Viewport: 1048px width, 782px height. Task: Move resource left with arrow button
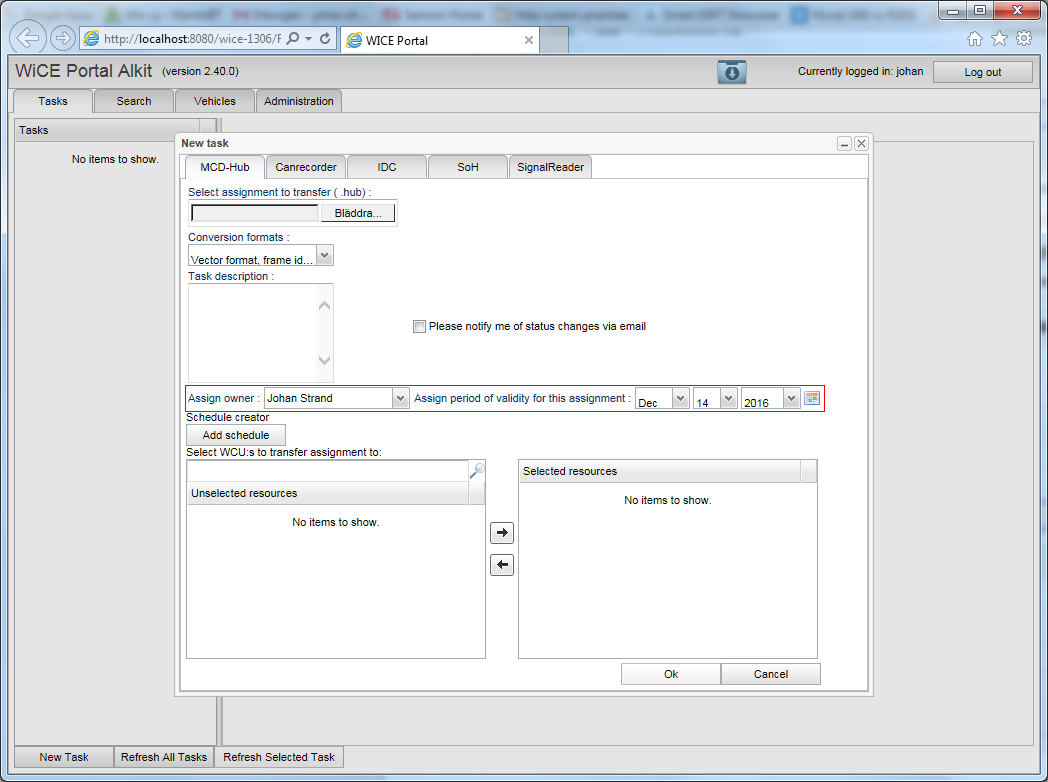(x=502, y=565)
